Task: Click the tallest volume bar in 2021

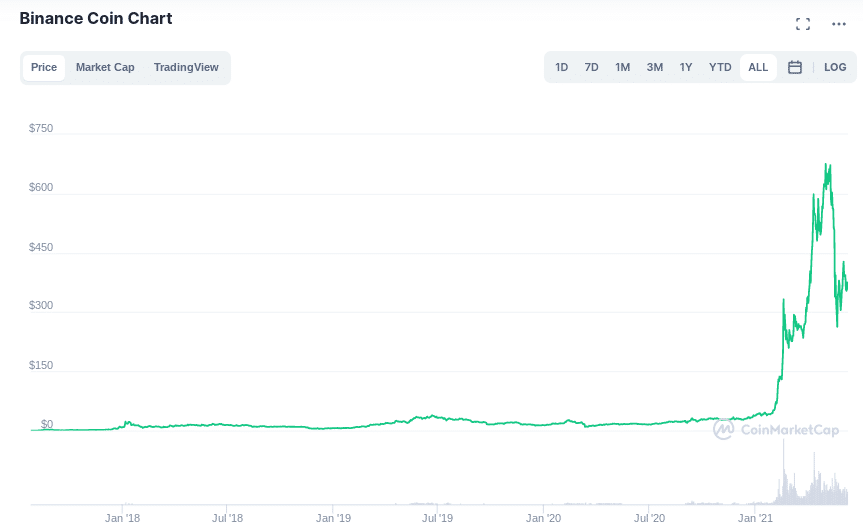Action: 783,472
